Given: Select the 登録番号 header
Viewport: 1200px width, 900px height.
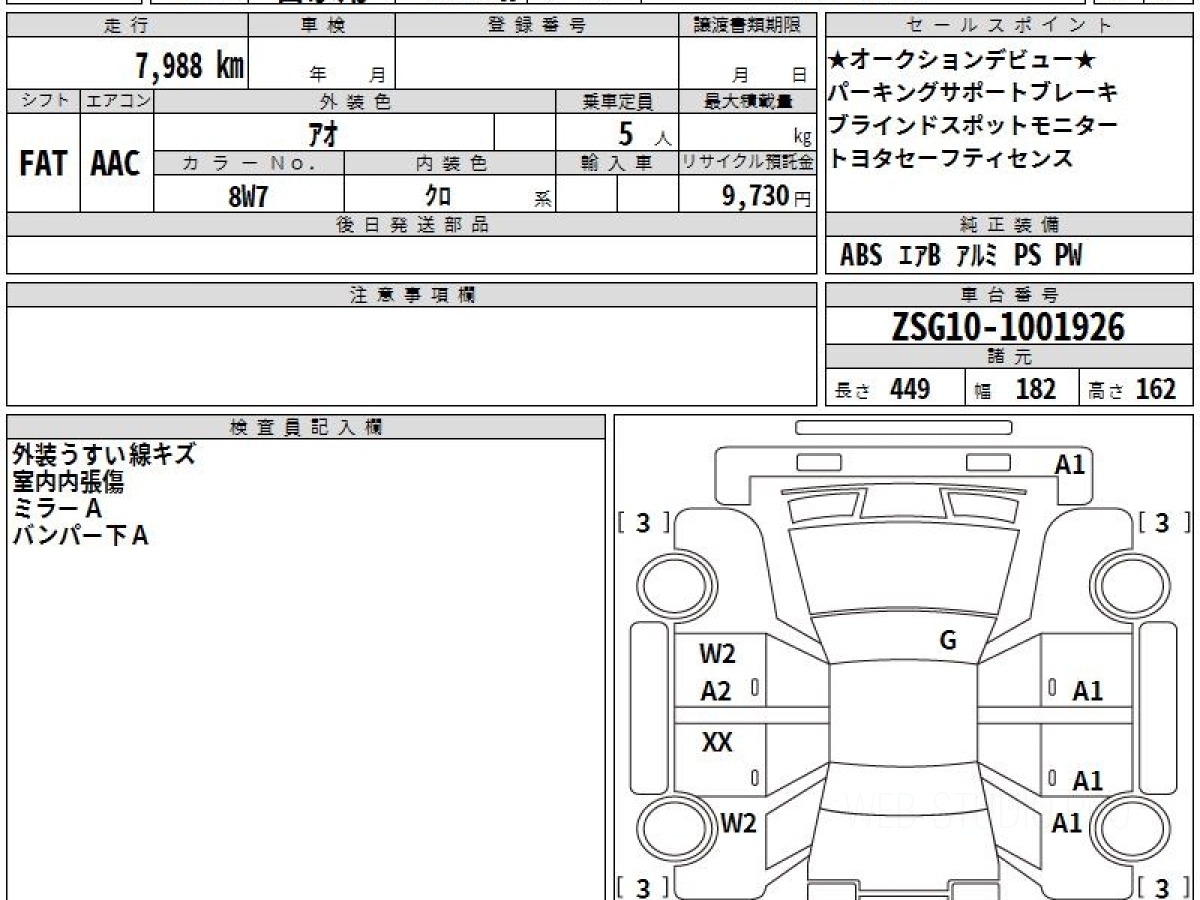Looking at the screenshot, I should pyautogui.click(x=537, y=26).
